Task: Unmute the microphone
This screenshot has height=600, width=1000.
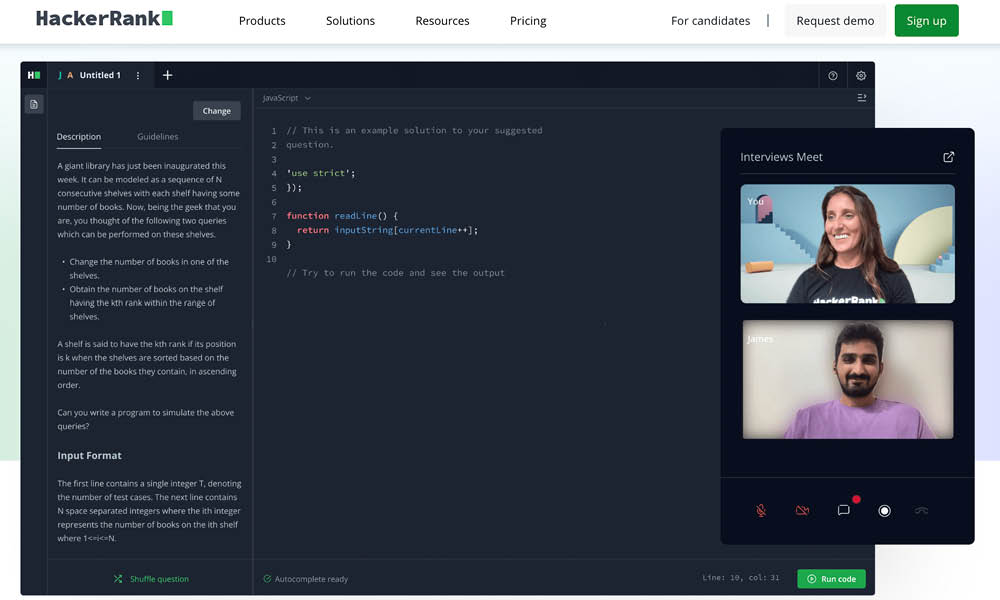Action: (761, 511)
